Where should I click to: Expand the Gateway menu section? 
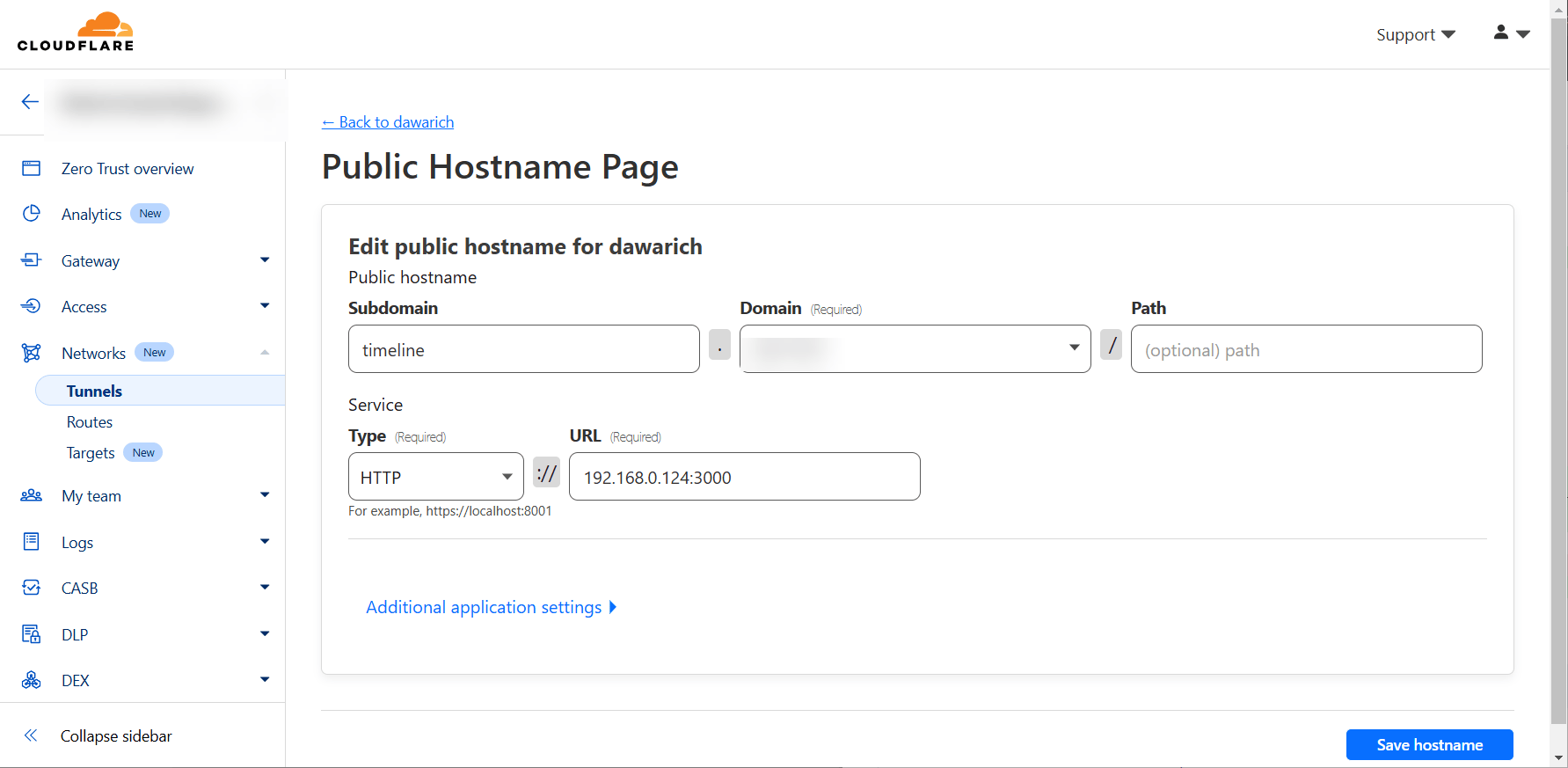(264, 260)
